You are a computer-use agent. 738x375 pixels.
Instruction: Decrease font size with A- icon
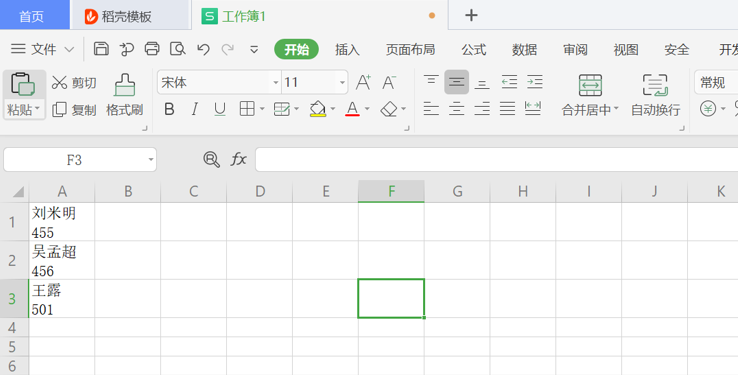[x=389, y=83]
